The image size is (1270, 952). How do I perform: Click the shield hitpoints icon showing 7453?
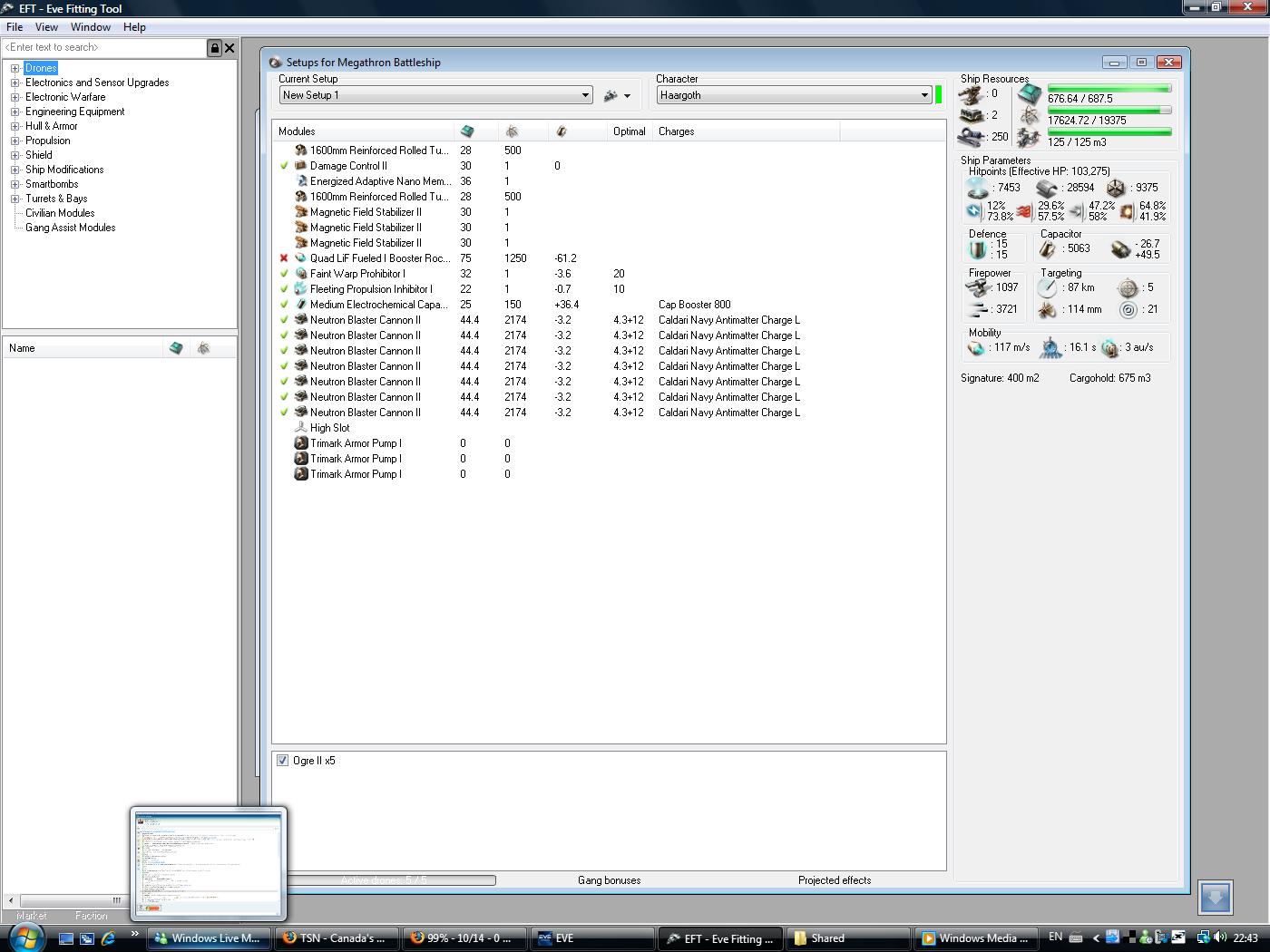point(978,188)
